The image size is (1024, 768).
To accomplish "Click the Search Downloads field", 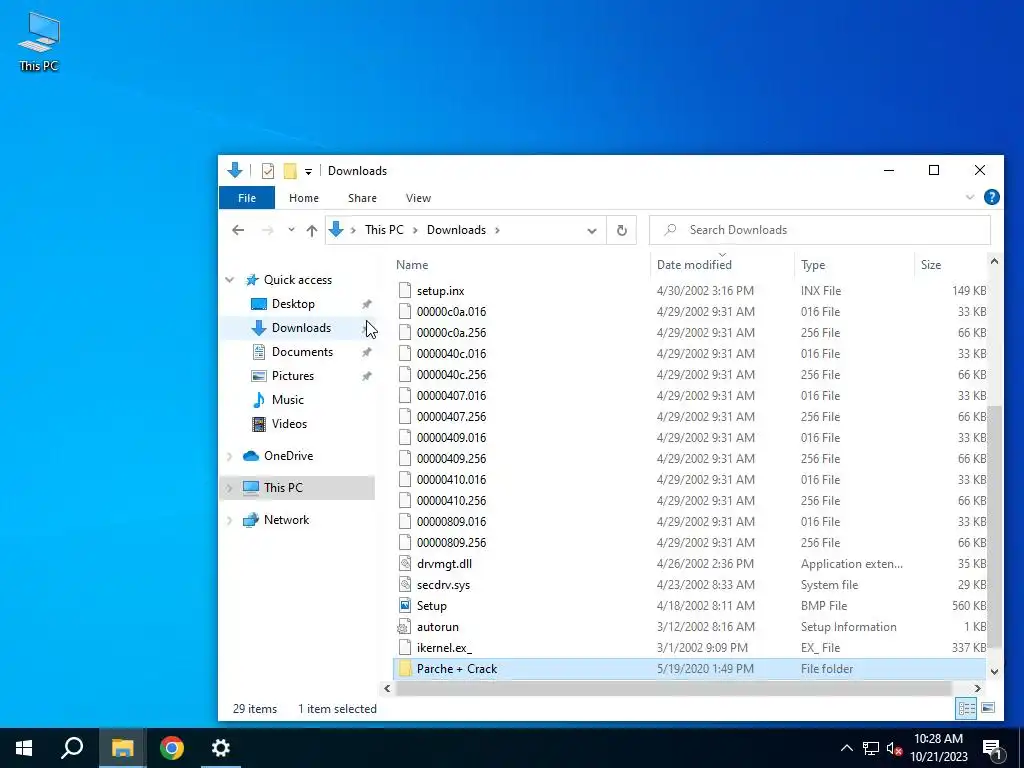I will [820, 230].
